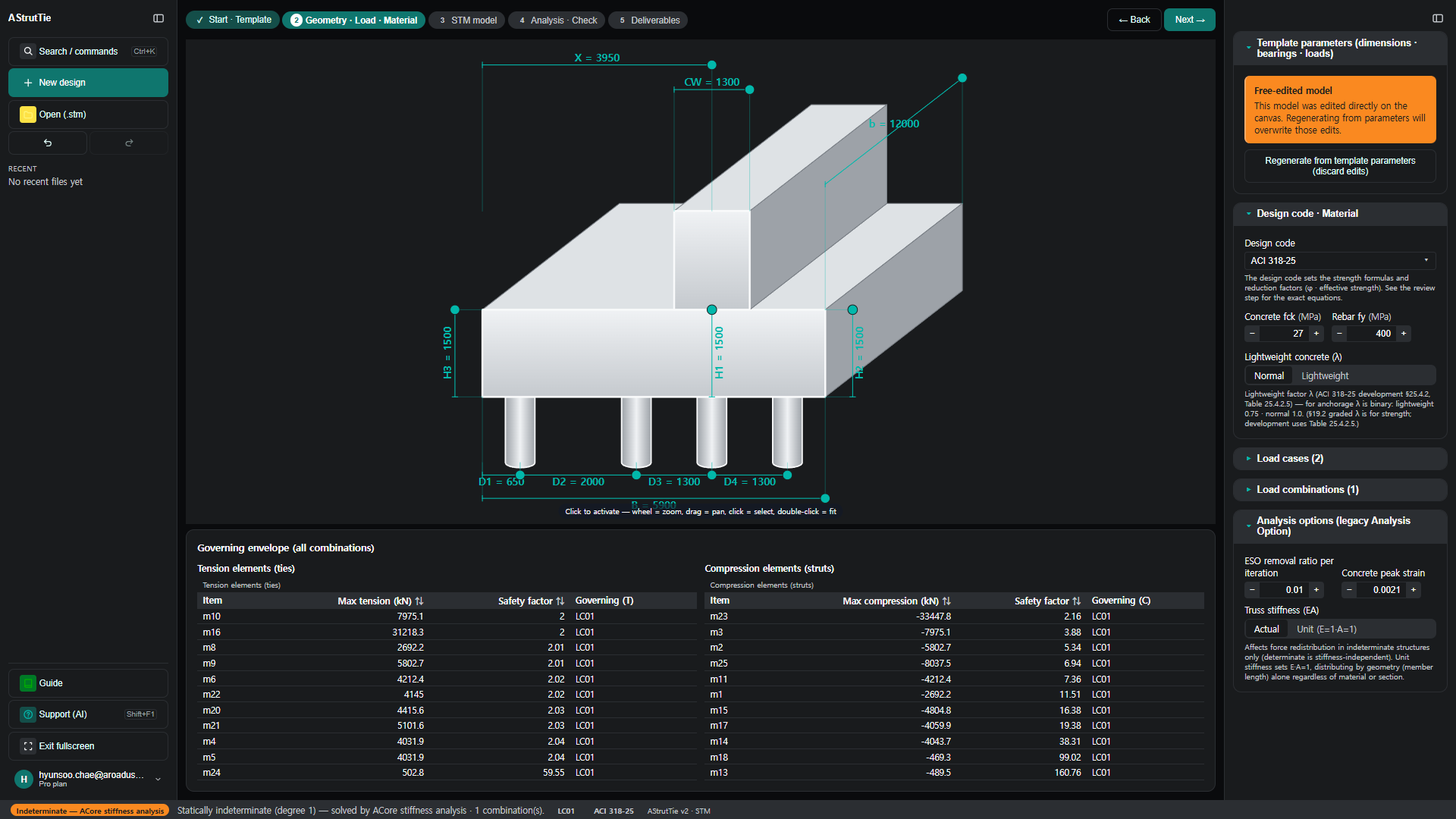Click the yellow Open file folder icon
Screen dimensions: 1456x819
click(x=28, y=115)
